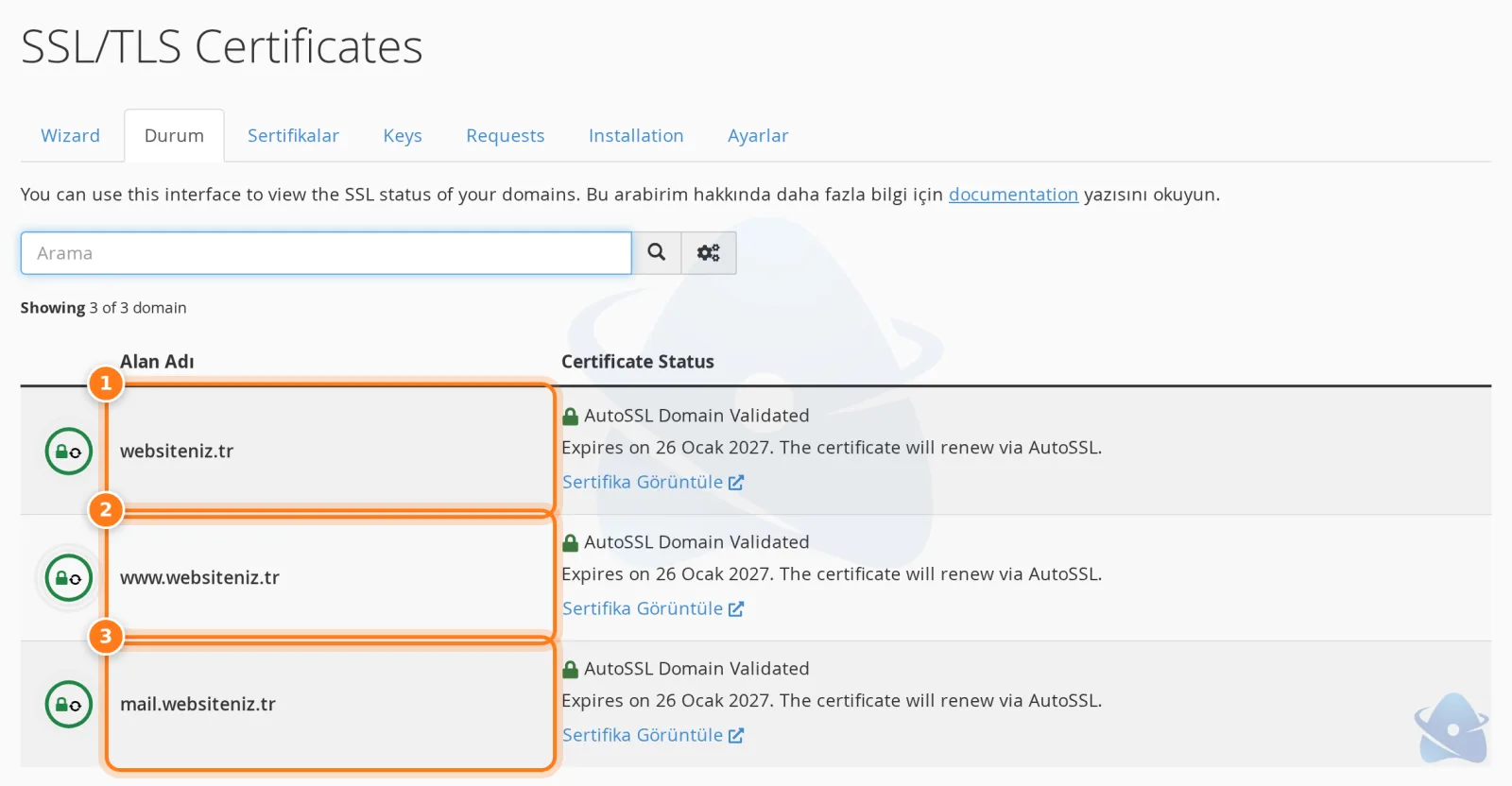This screenshot has width=1512, height=786.
Task: Click green padlock in www.websiteniz.tr certificate status
Action: point(570,542)
